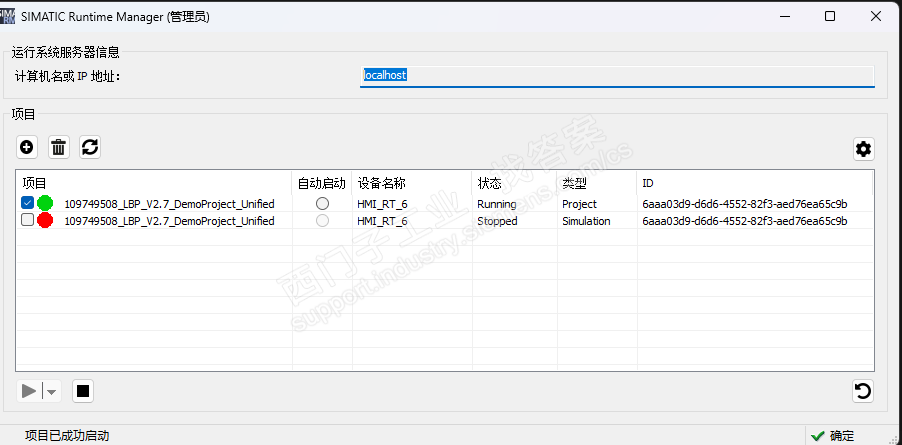This screenshot has width=902, height=445.
Task: Click the 状态 column header
Action: pos(514,183)
